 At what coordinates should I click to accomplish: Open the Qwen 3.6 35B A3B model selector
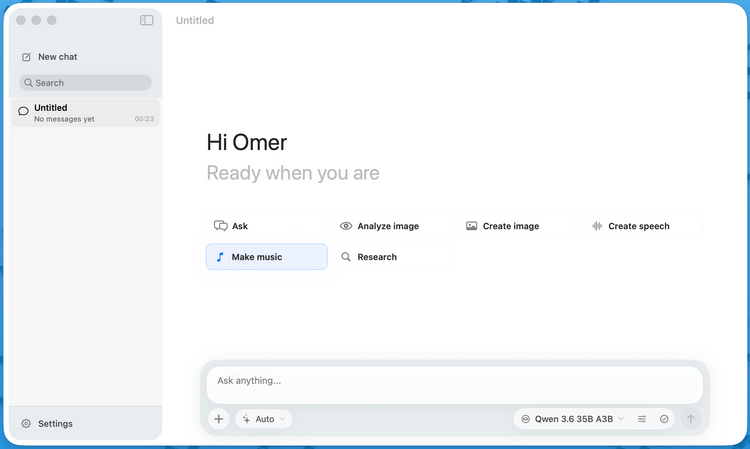572,419
